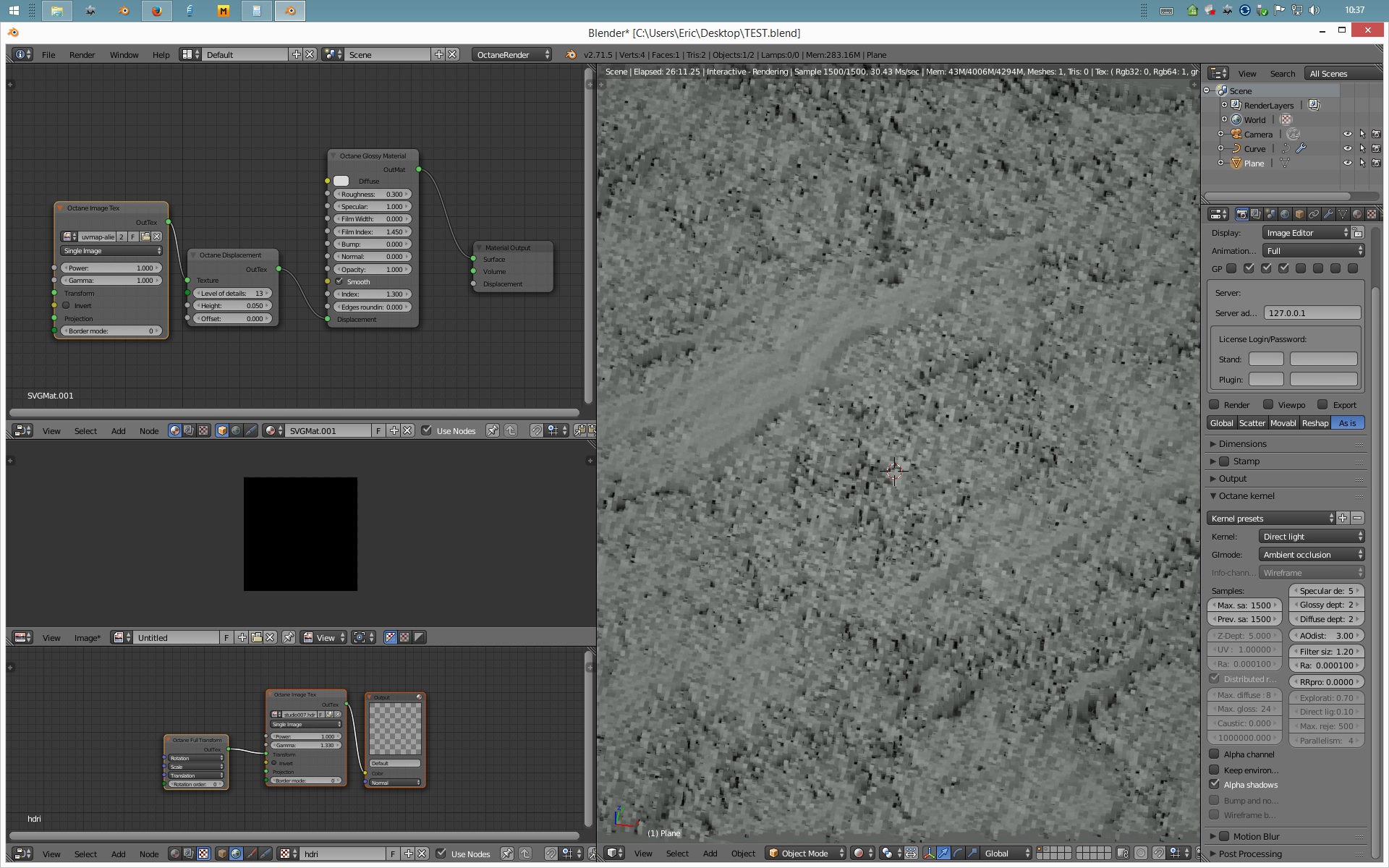Enable the Keep environment checkbox
This screenshot has height=868, width=1389.
[x=1215, y=770]
